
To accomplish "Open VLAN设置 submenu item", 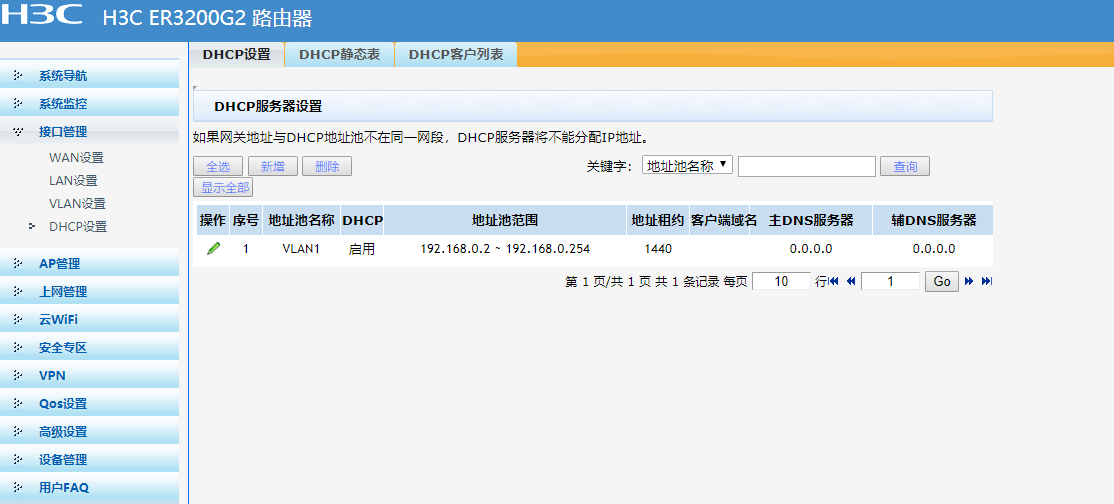I will [77, 204].
